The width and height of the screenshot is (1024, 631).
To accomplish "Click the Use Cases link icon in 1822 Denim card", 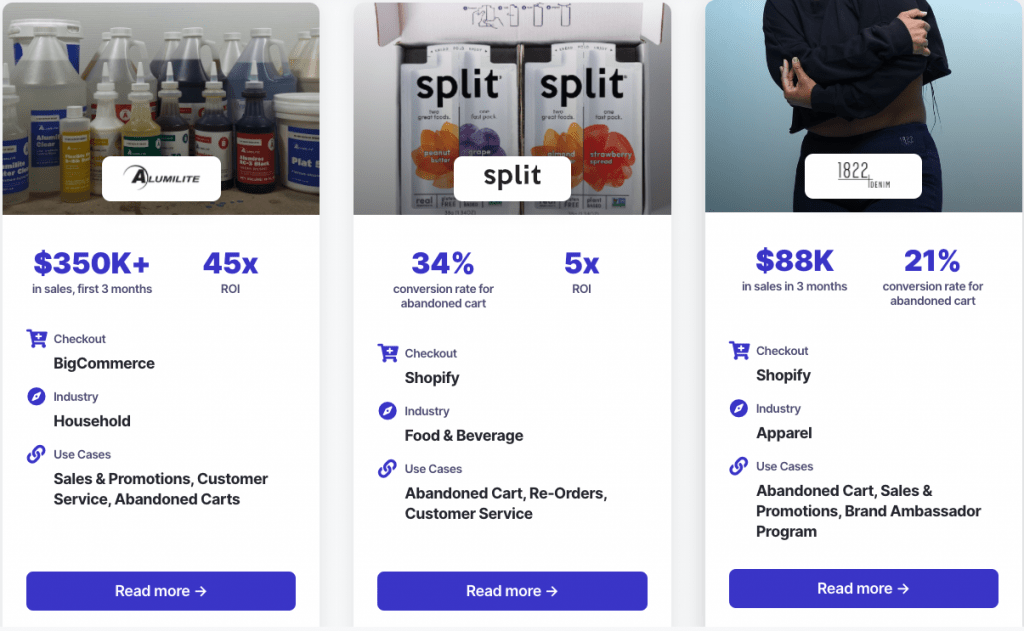I will [x=739, y=466].
